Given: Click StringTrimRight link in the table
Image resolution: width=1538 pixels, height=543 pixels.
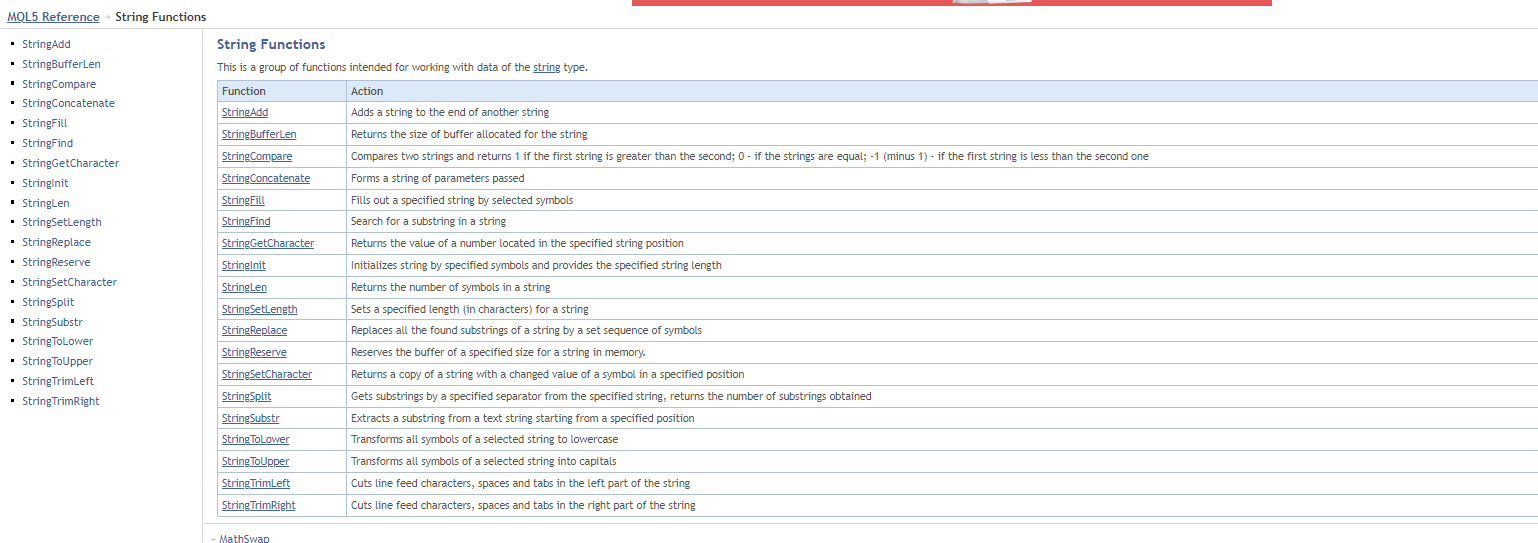Looking at the screenshot, I should pyautogui.click(x=259, y=505).
